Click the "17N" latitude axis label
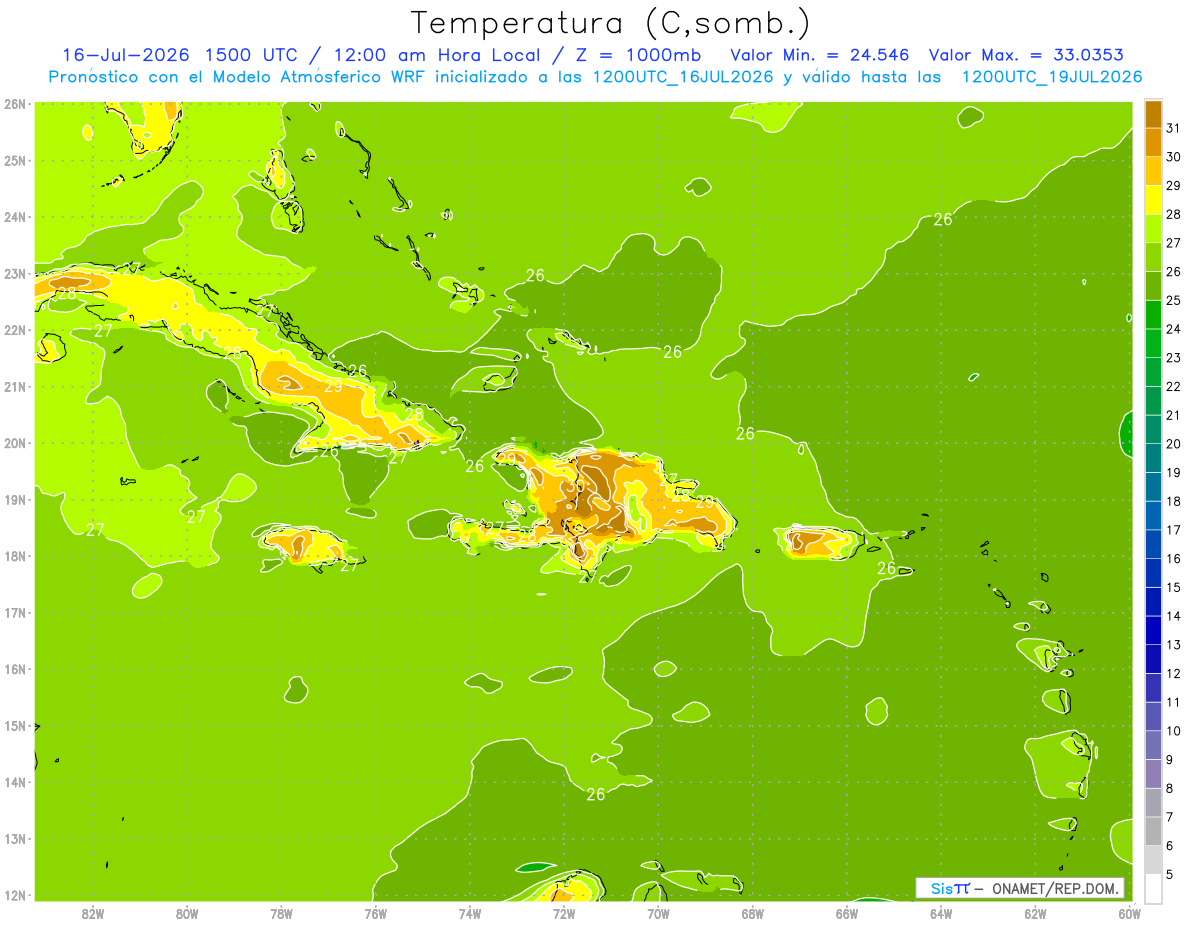 click(x=14, y=612)
